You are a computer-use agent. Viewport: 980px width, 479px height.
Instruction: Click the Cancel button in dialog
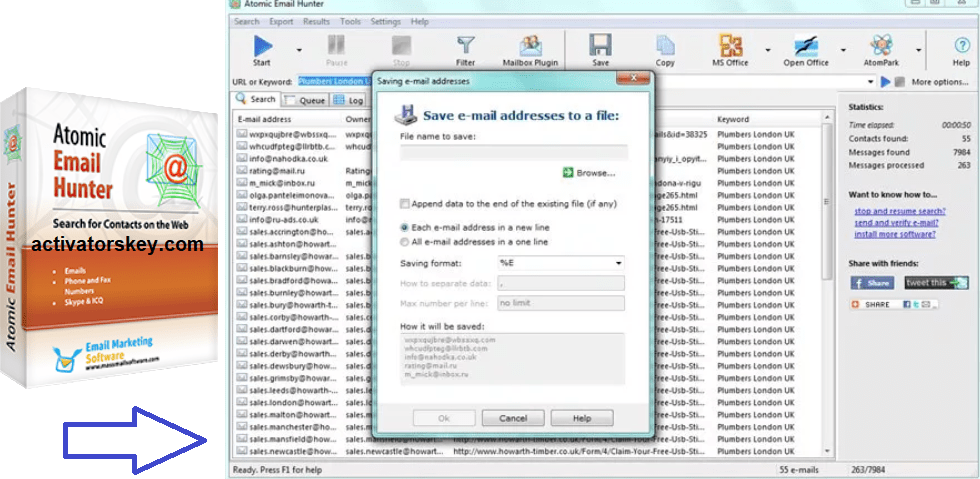512,417
